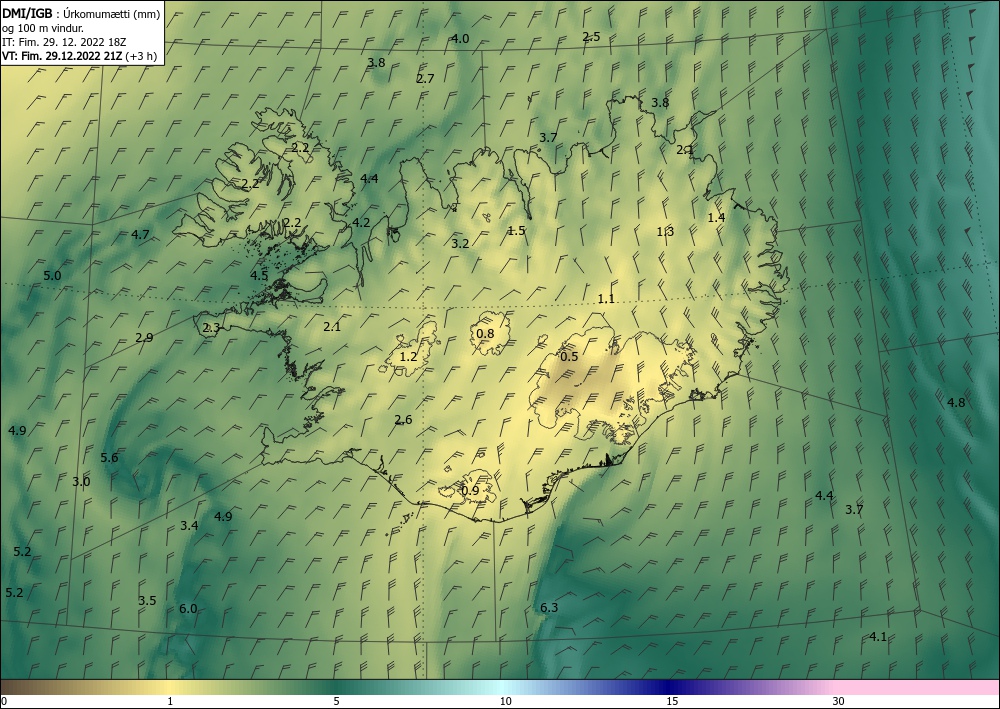The image size is (1000, 709).
Task: Click the 2.6 value in south Iceland
Action: pos(403,419)
